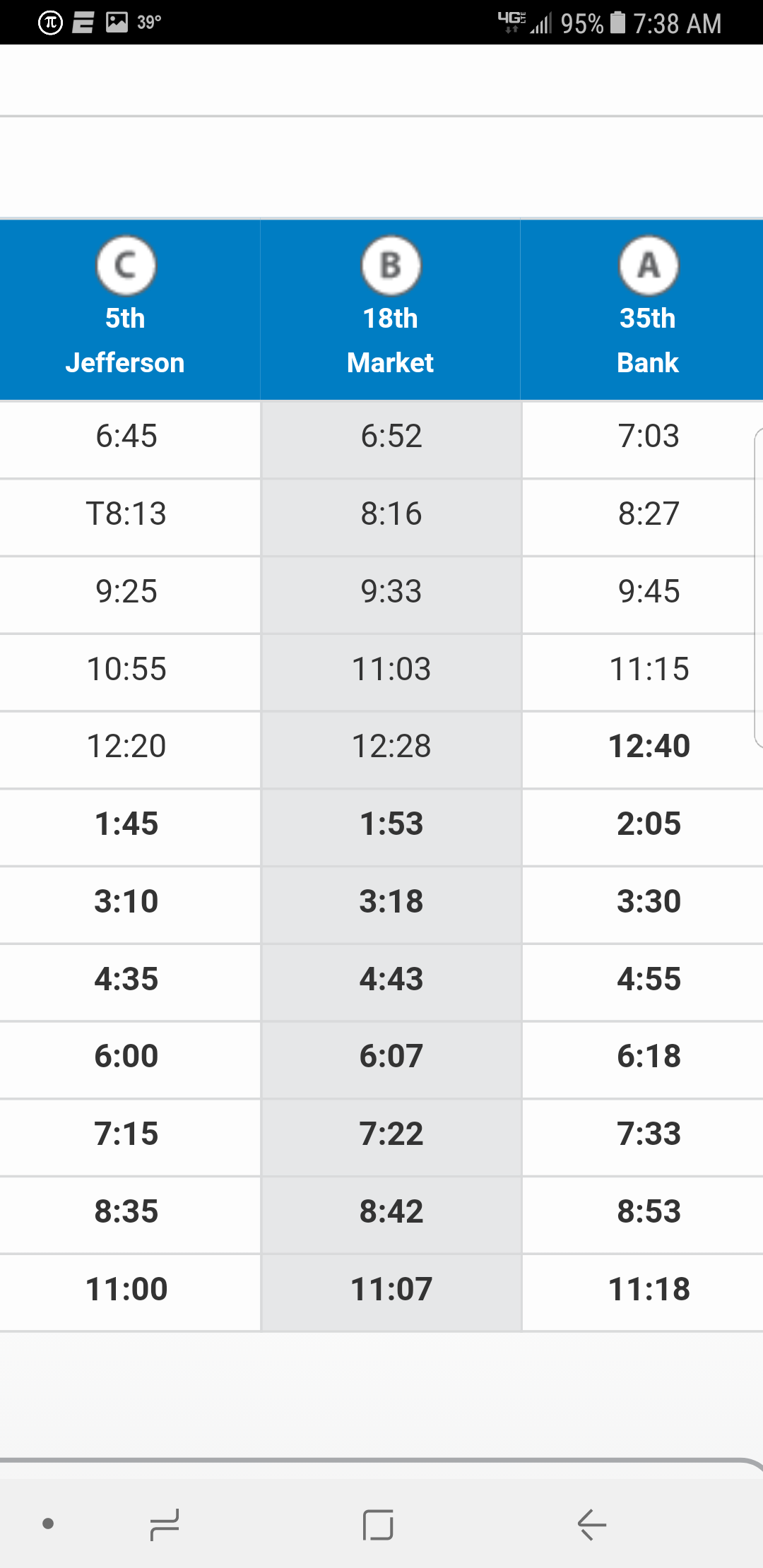The height and width of the screenshot is (1568, 763).
Task: Tap the circled B stop icon
Action: click(391, 266)
